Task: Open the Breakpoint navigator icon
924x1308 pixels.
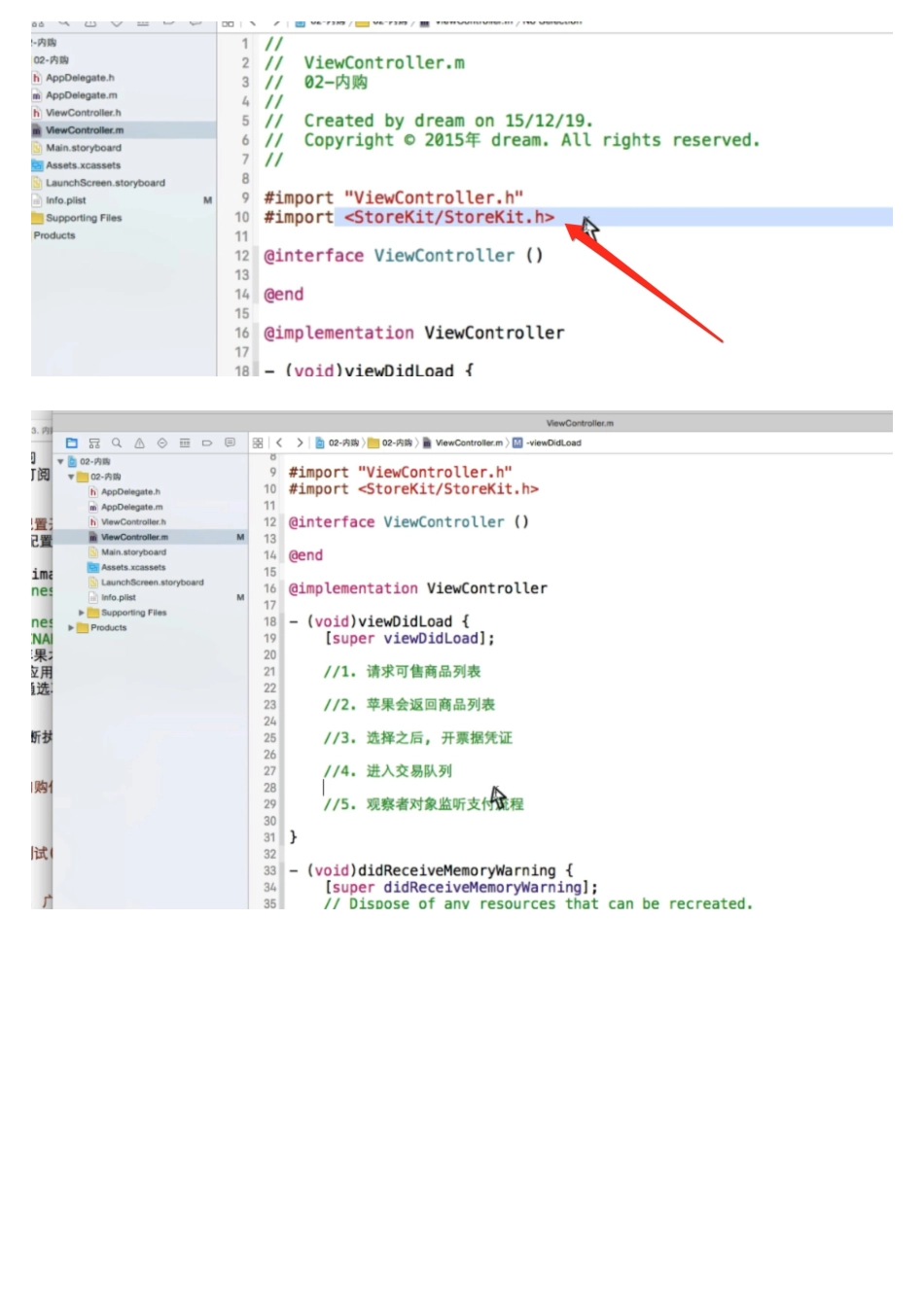Action: 206,442
